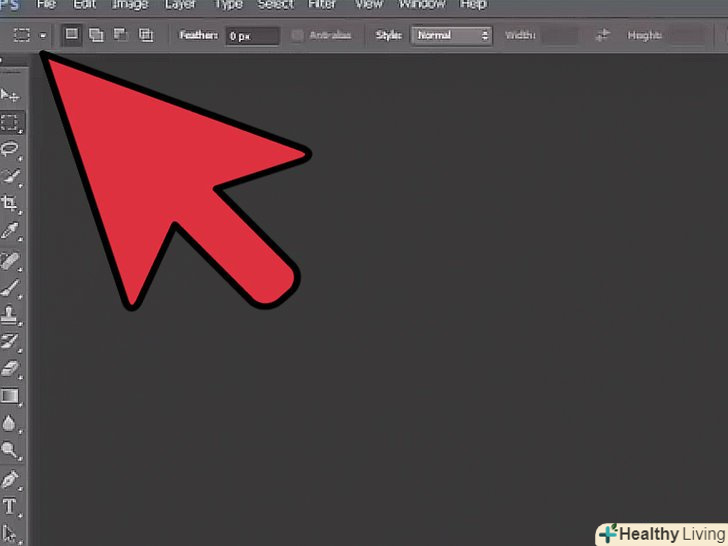
Task: Select the Crop tool
Action: point(9,203)
